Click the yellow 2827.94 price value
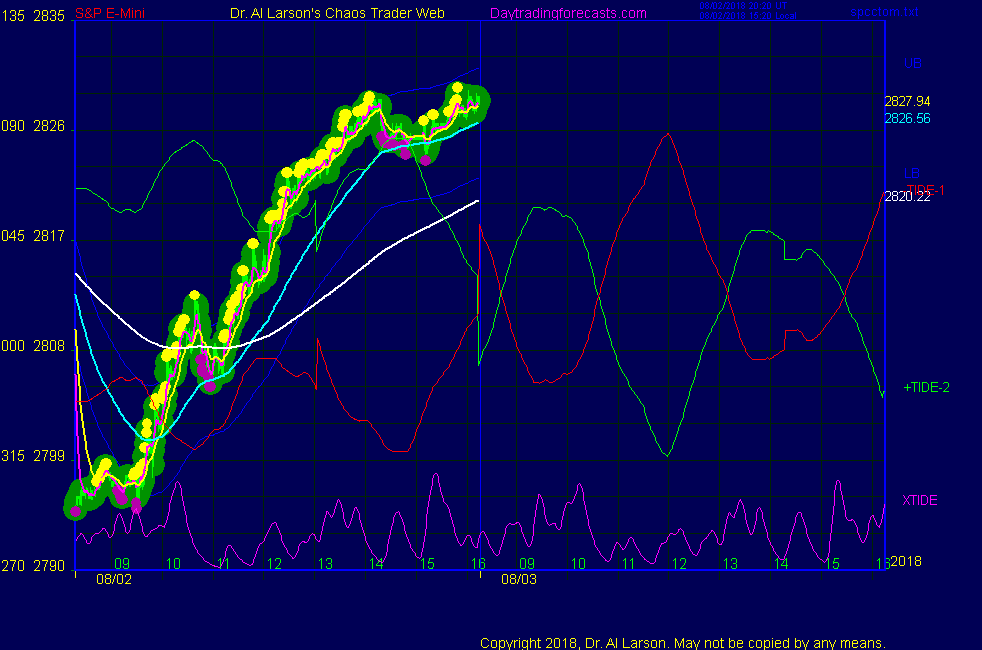 [x=907, y=101]
